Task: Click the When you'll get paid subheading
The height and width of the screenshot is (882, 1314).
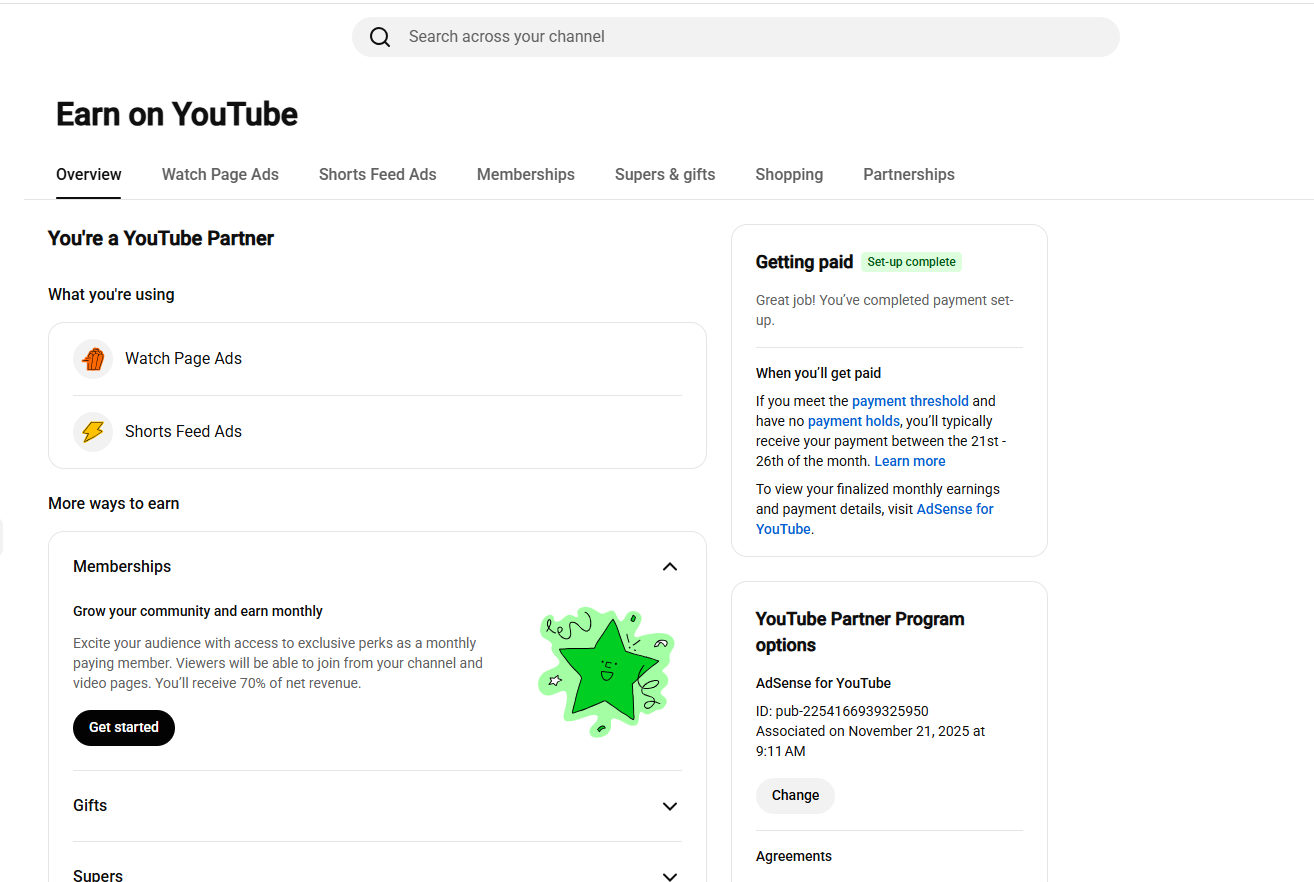Action: tap(818, 373)
